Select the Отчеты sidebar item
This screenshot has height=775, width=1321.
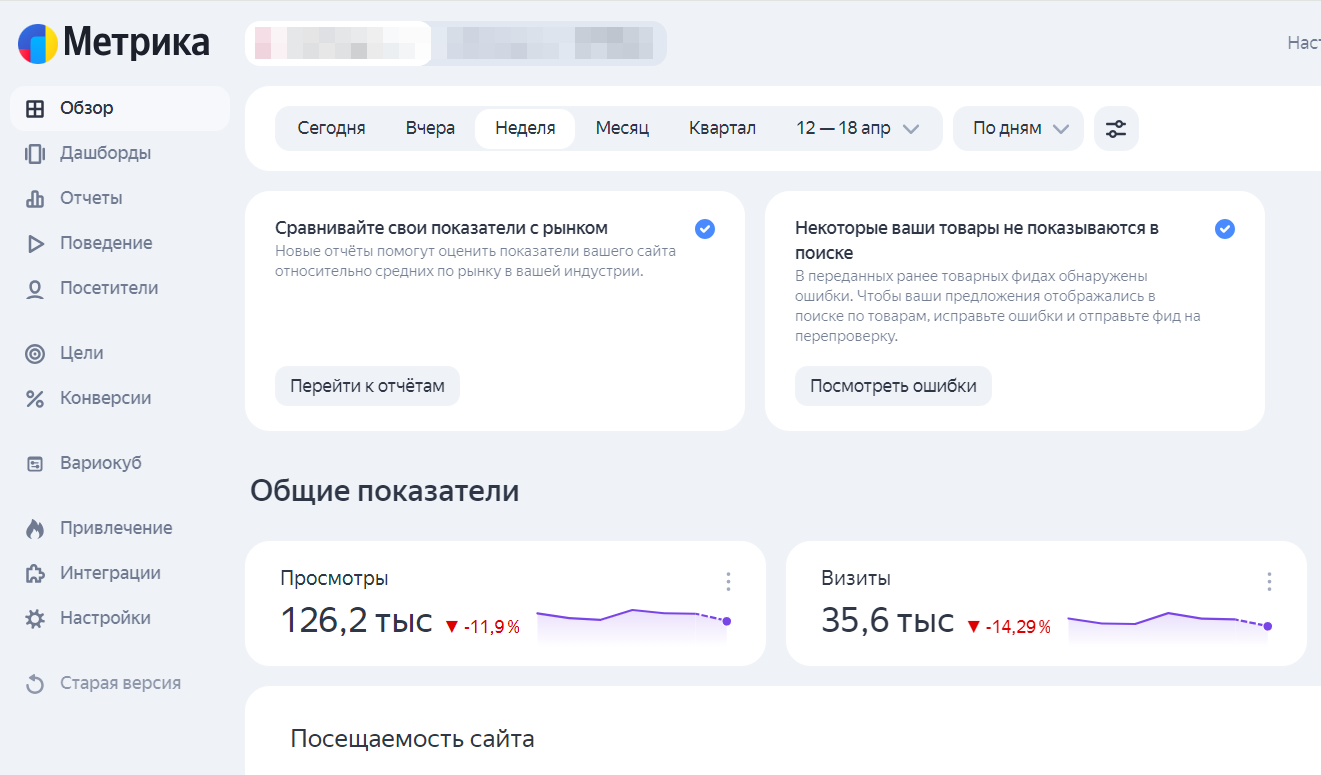pyautogui.click(x=91, y=197)
